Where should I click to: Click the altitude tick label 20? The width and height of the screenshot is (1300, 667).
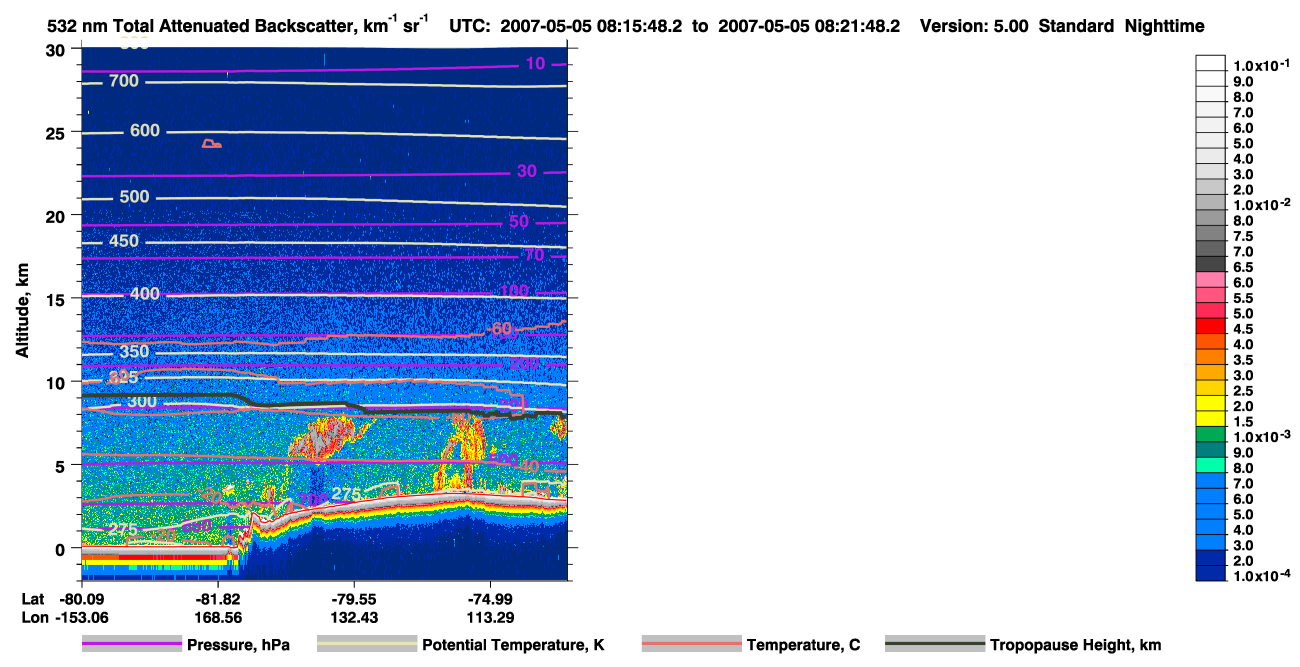pyautogui.click(x=56, y=216)
